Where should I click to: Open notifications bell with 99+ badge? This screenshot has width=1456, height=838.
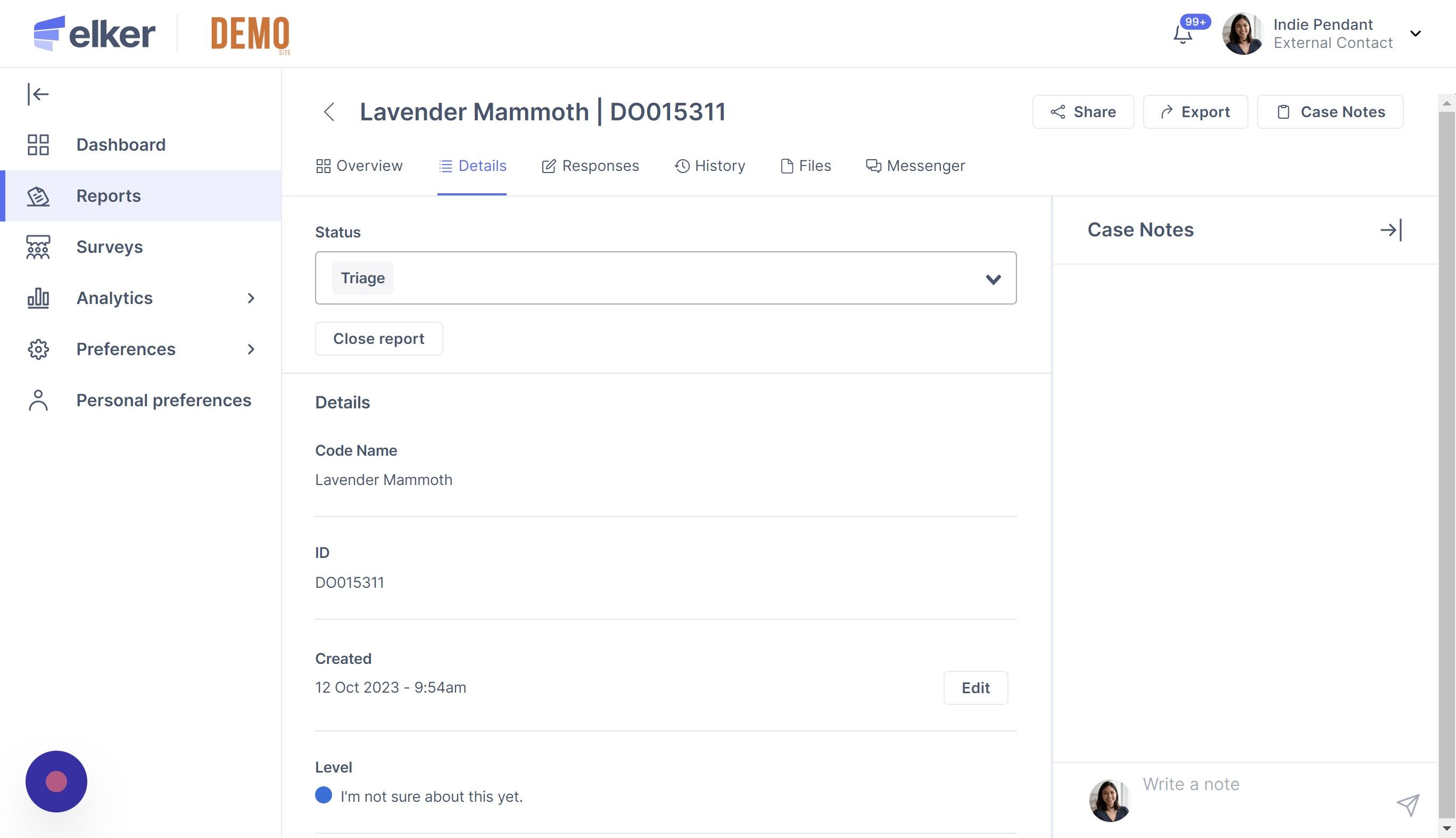(x=1182, y=35)
